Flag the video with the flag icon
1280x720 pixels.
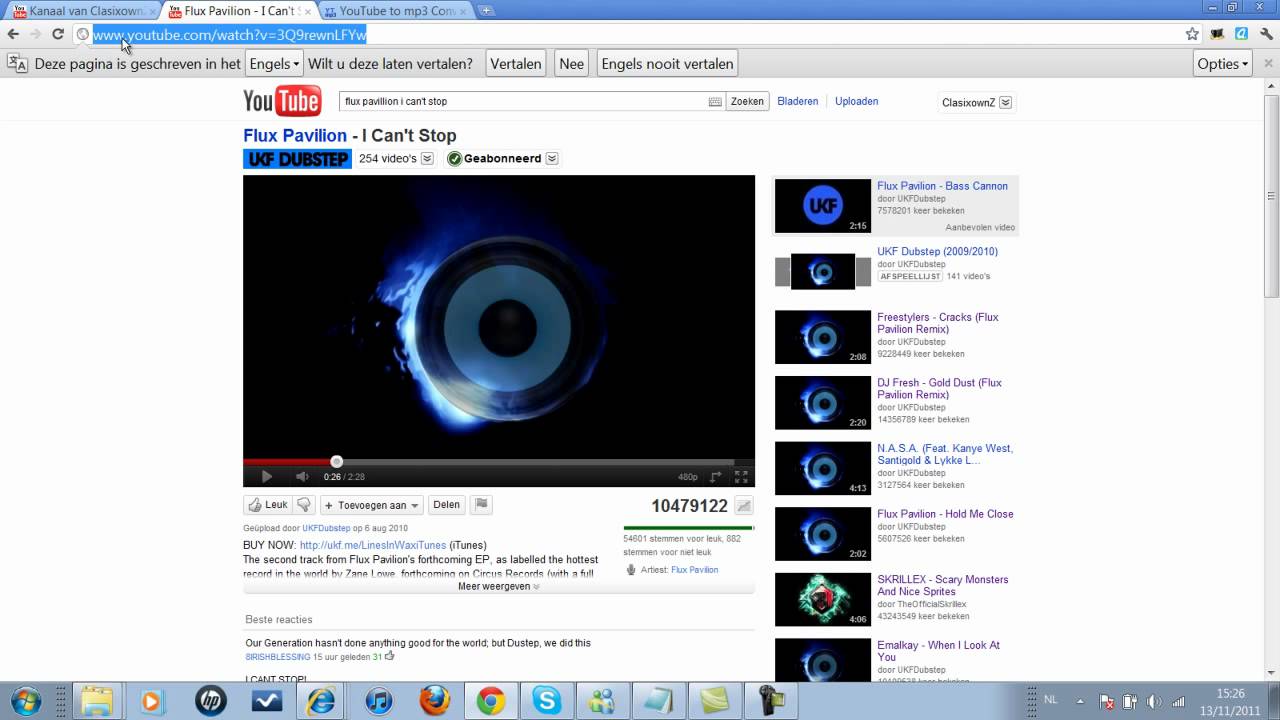pos(481,505)
